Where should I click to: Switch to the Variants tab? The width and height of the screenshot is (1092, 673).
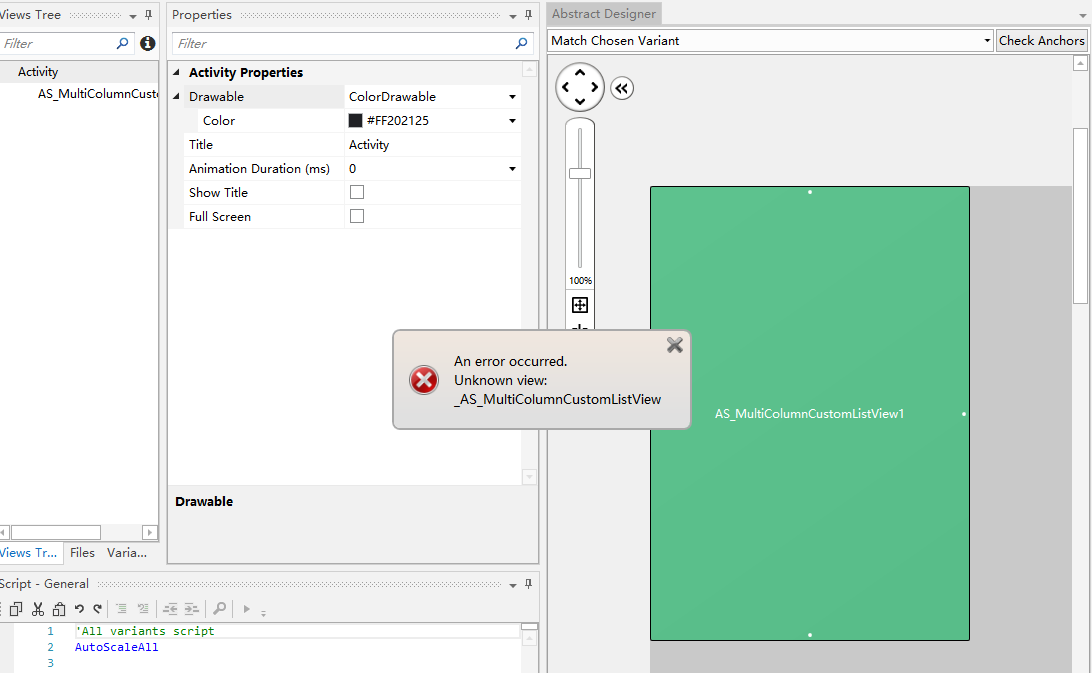pyautogui.click(x=127, y=552)
